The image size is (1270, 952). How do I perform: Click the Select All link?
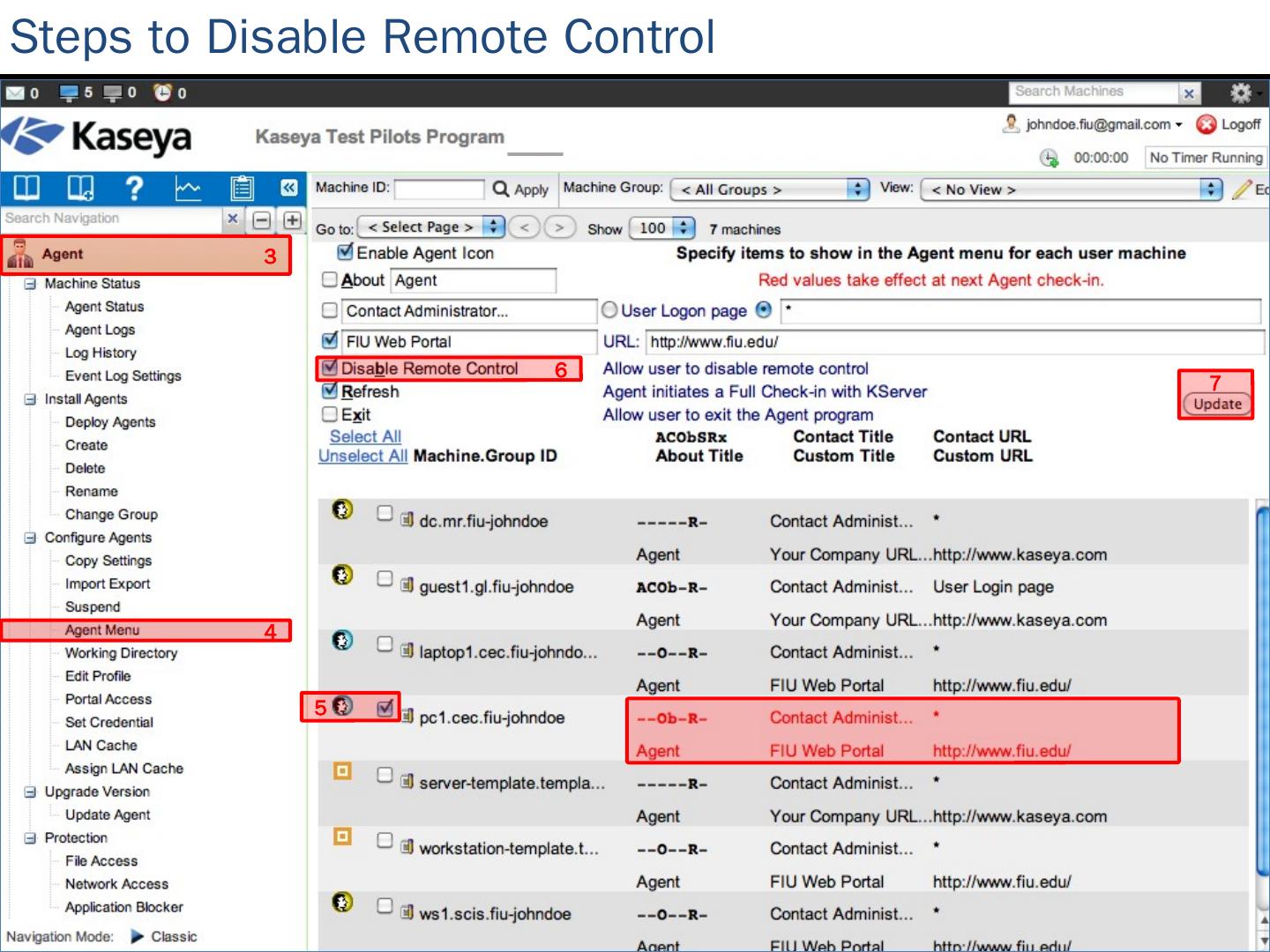tap(365, 436)
